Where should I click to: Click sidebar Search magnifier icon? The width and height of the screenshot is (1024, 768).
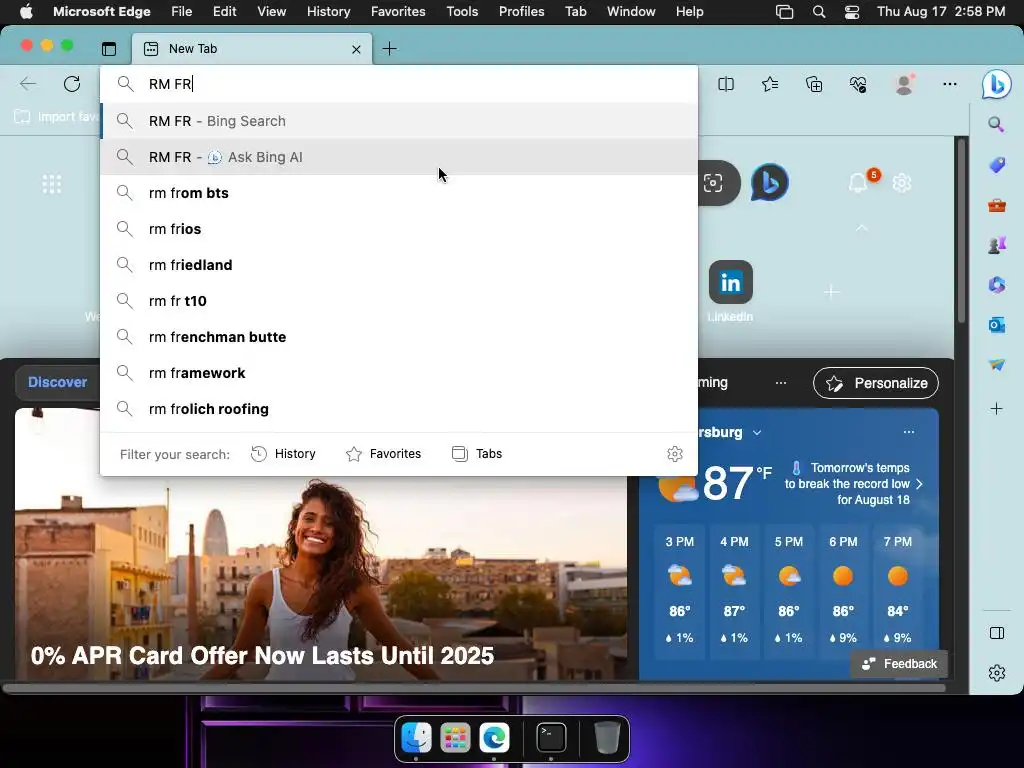tap(996, 124)
